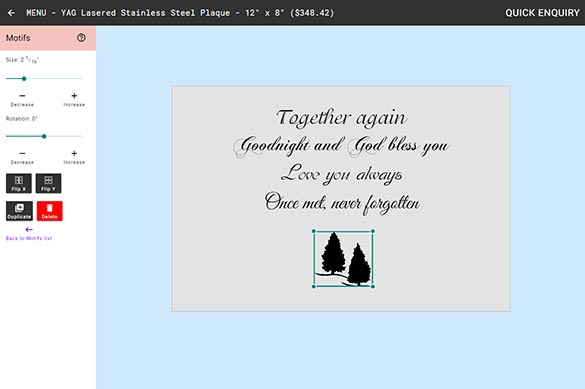The height and width of the screenshot is (389, 585).
Task: Click the back arrow in top bar
Action: pos(11,13)
